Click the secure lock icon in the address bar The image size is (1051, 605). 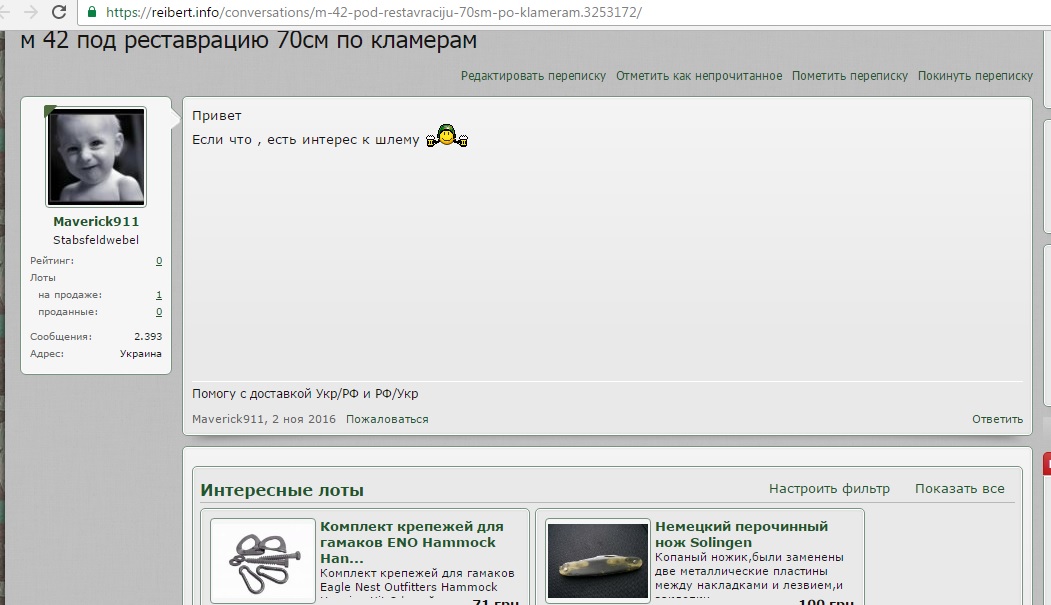(92, 13)
